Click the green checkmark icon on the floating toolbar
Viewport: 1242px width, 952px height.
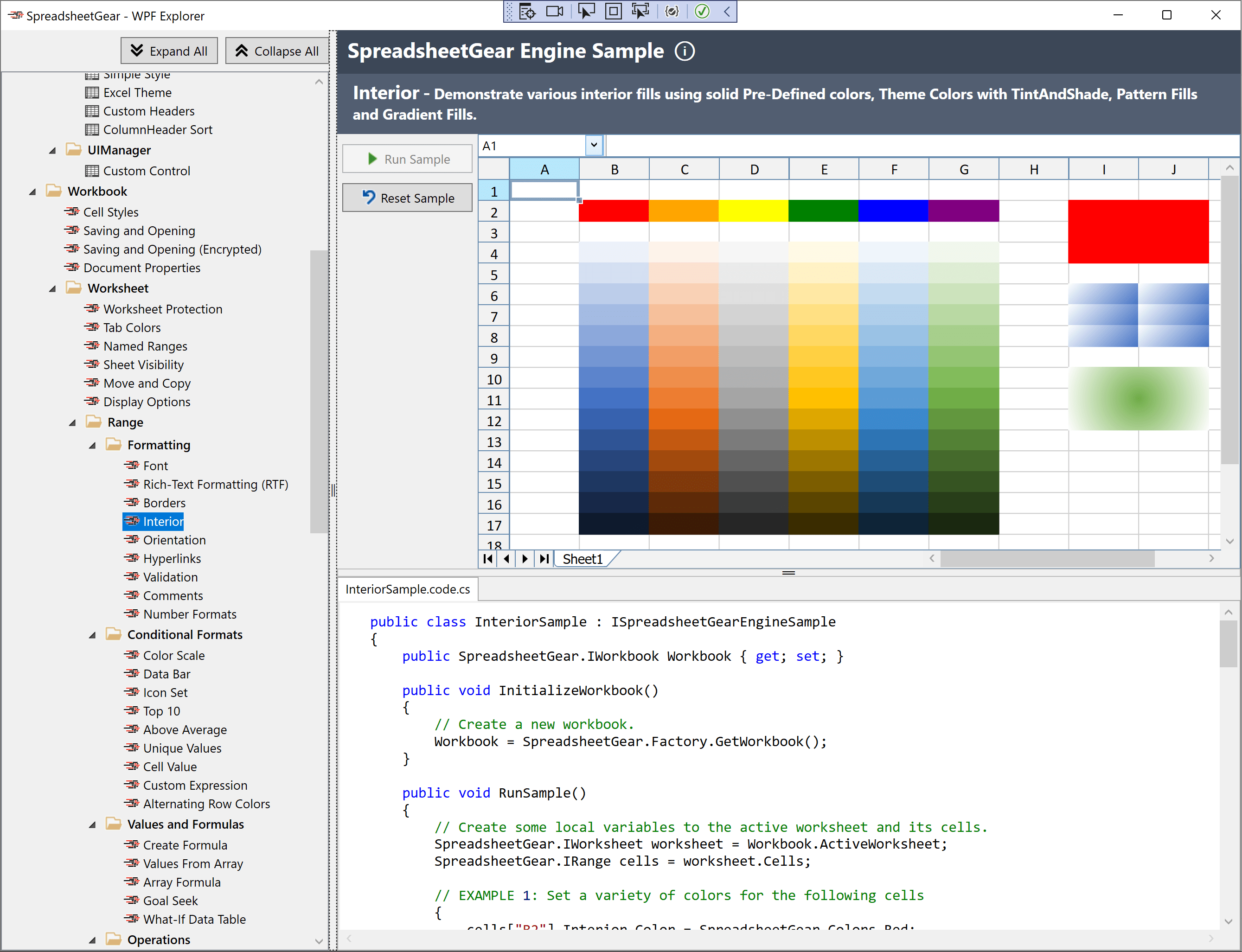pyautogui.click(x=701, y=11)
